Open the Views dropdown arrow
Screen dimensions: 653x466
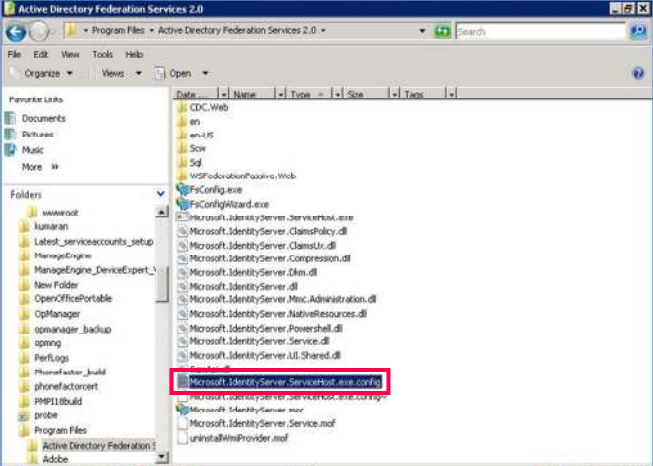click(x=138, y=74)
